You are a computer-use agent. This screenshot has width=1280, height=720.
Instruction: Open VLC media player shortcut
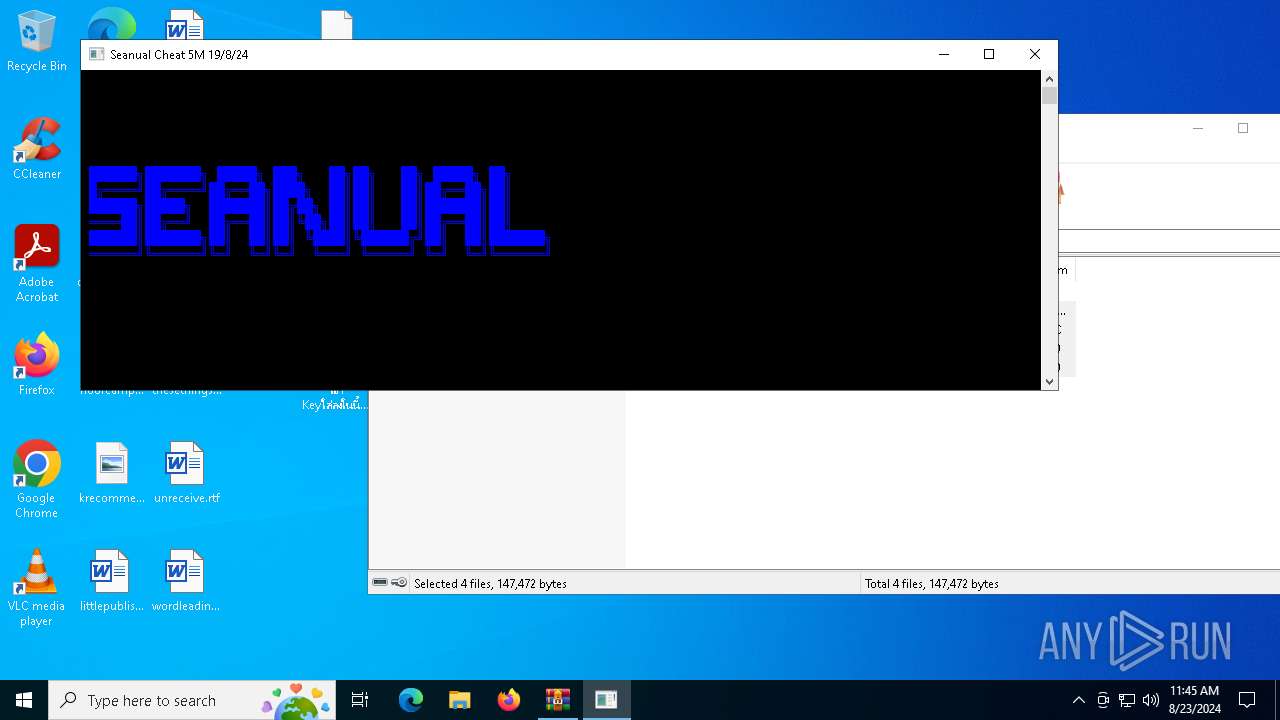37,588
